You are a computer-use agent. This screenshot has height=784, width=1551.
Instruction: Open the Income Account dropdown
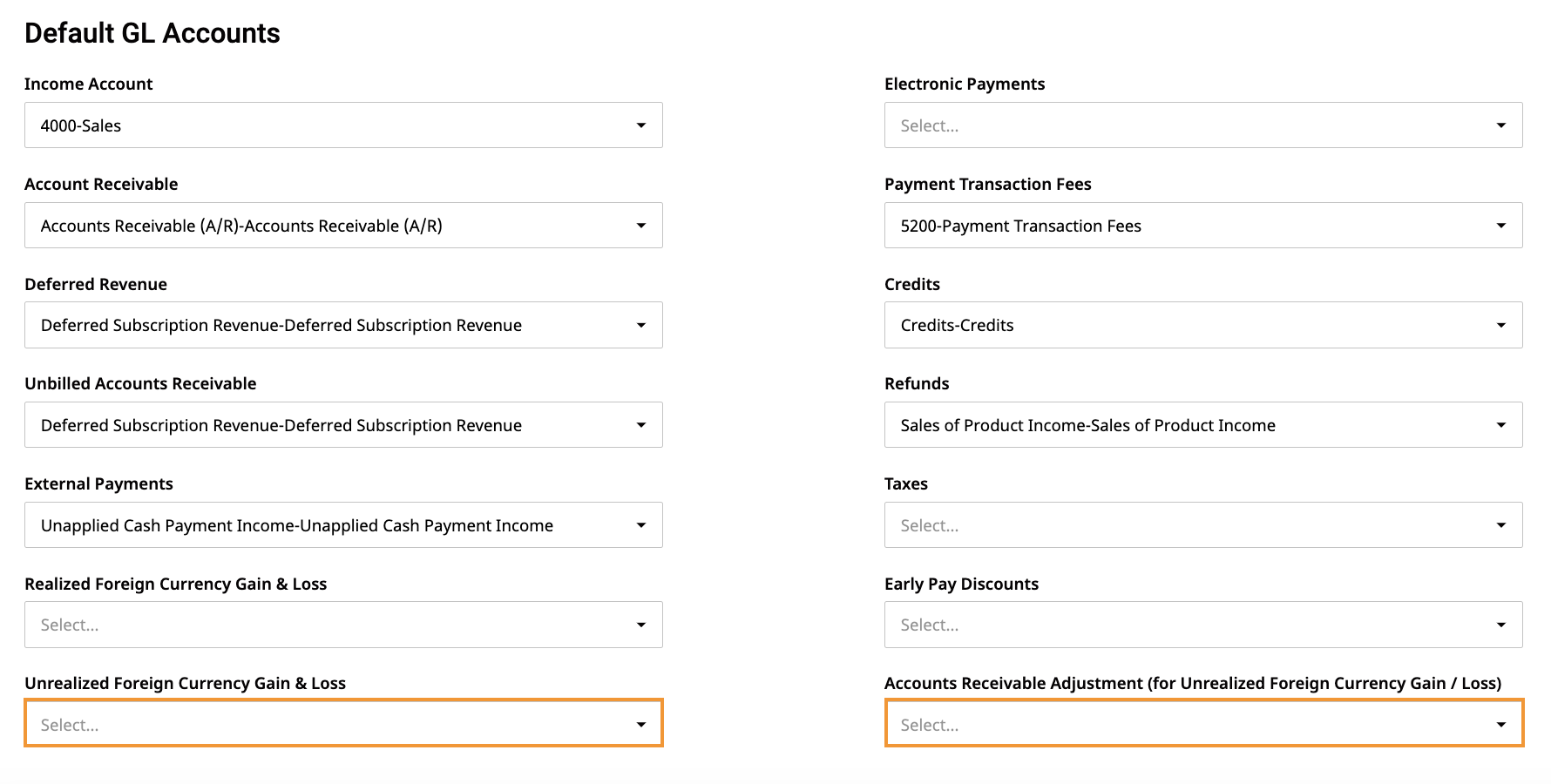[343, 125]
